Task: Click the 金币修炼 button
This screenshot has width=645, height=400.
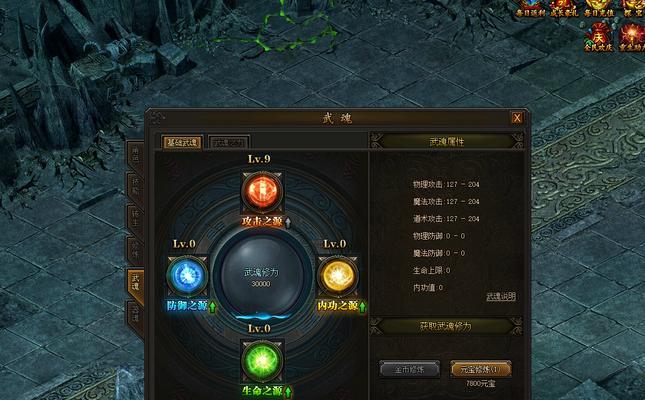Action: point(409,369)
